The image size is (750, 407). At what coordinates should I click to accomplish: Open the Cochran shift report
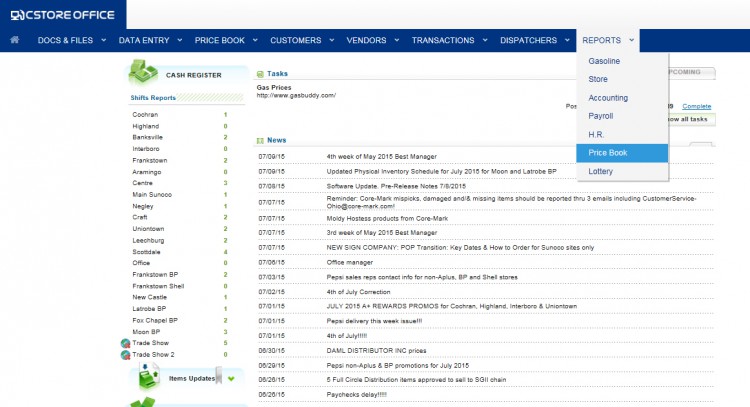pos(145,115)
